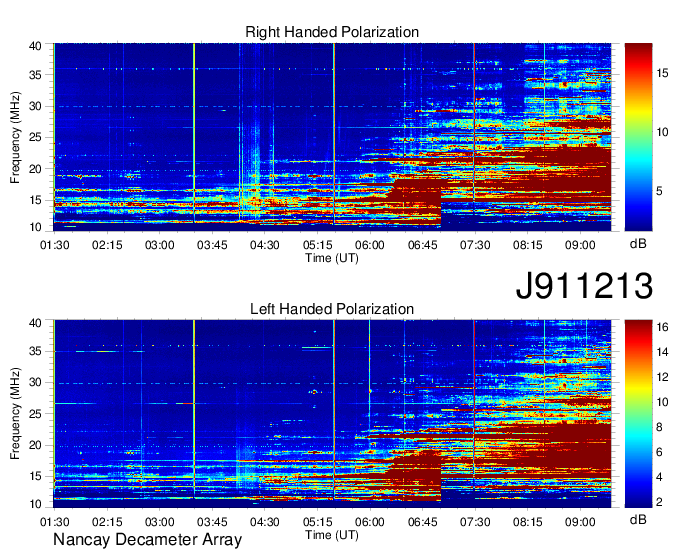Image resolution: width=680 pixels, height=552 pixels.
Task: Click "07:30" time tick of Left Handed plot
Action: (x=475, y=522)
